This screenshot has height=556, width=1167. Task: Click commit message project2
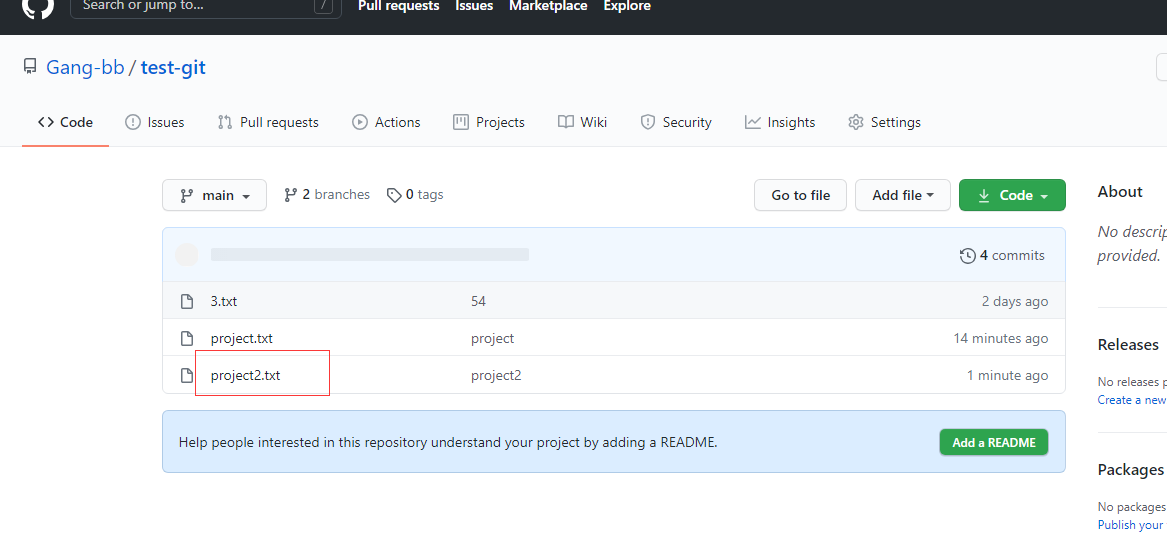coord(496,376)
